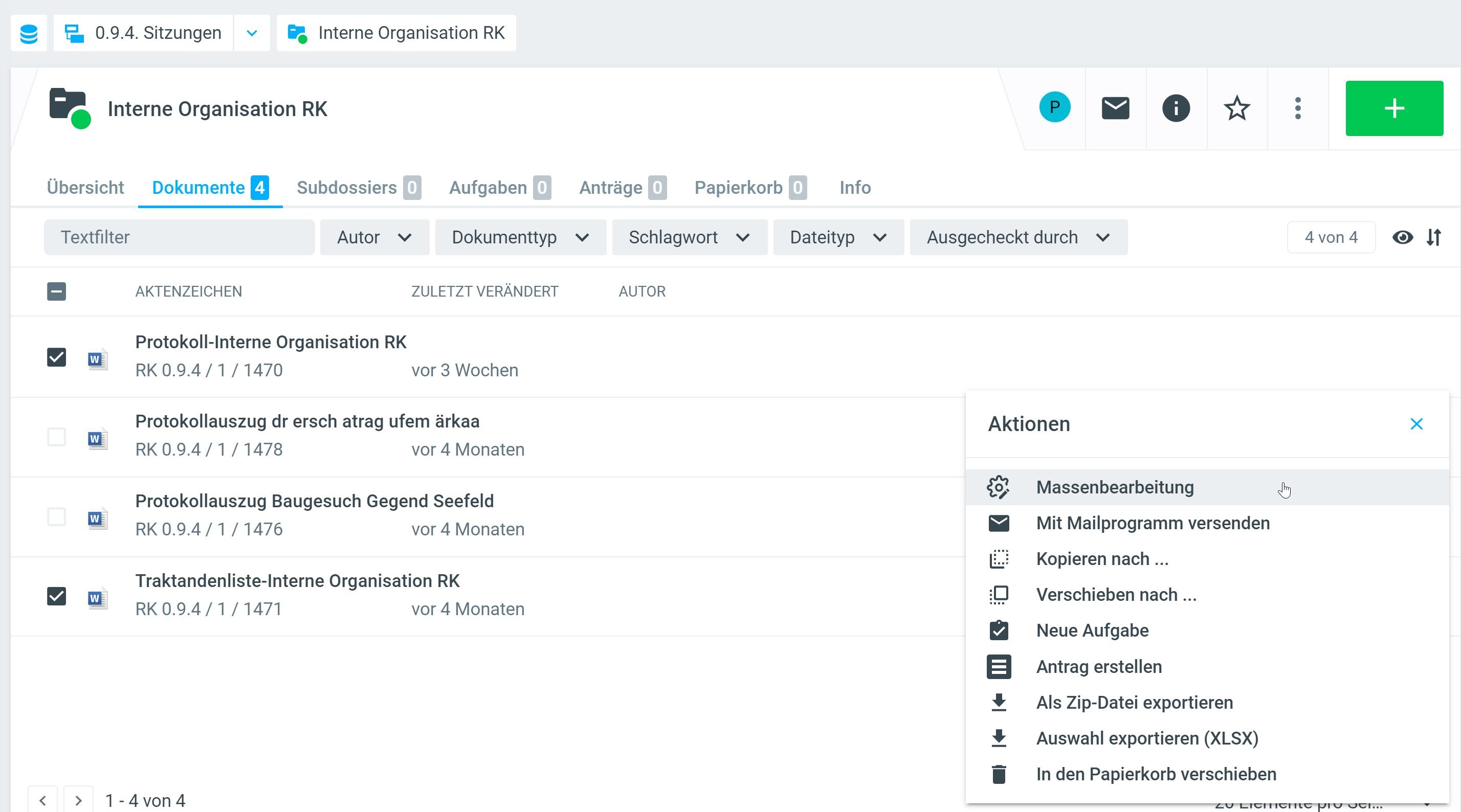The width and height of the screenshot is (1461, 812).
Task: Open the Protokoll-Interne Organisation RK document link
Action: (x=271, y=342)
